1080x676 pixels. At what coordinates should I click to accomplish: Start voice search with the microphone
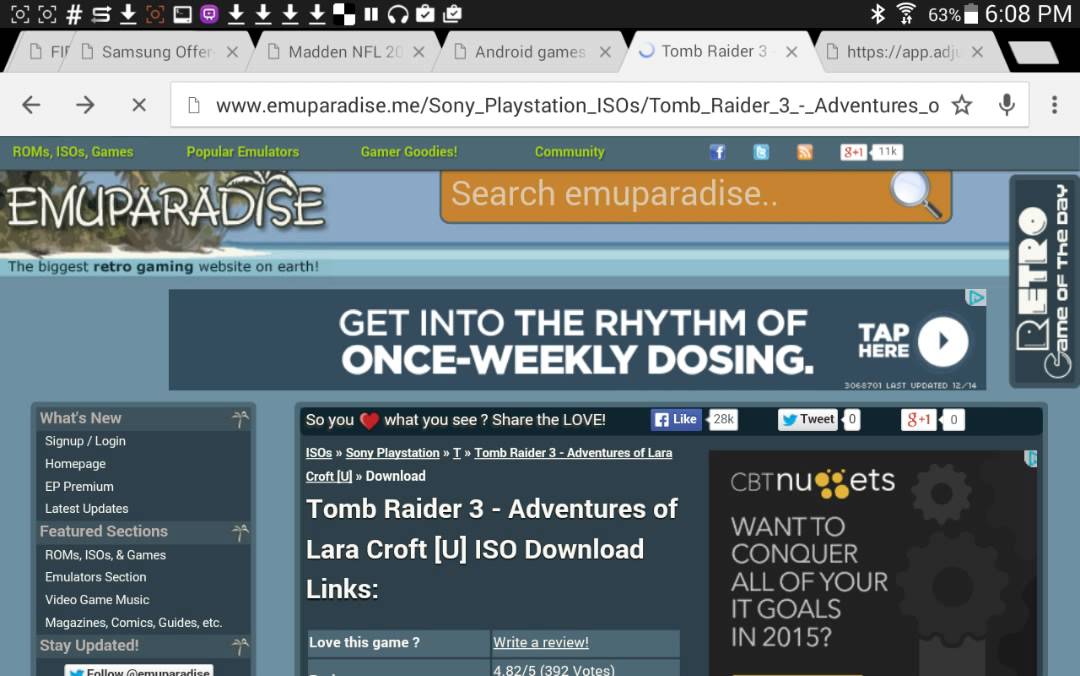[1006, 105]
